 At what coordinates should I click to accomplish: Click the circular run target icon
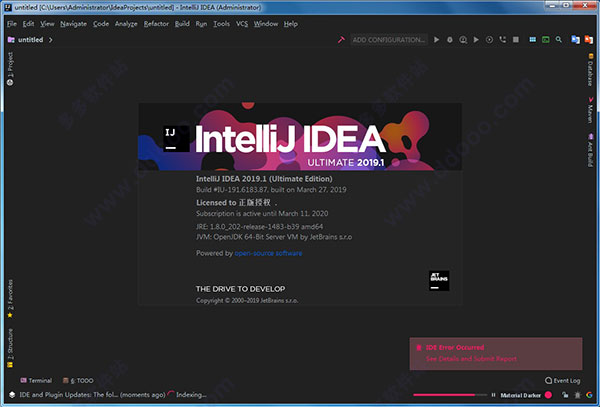point(489,40)
